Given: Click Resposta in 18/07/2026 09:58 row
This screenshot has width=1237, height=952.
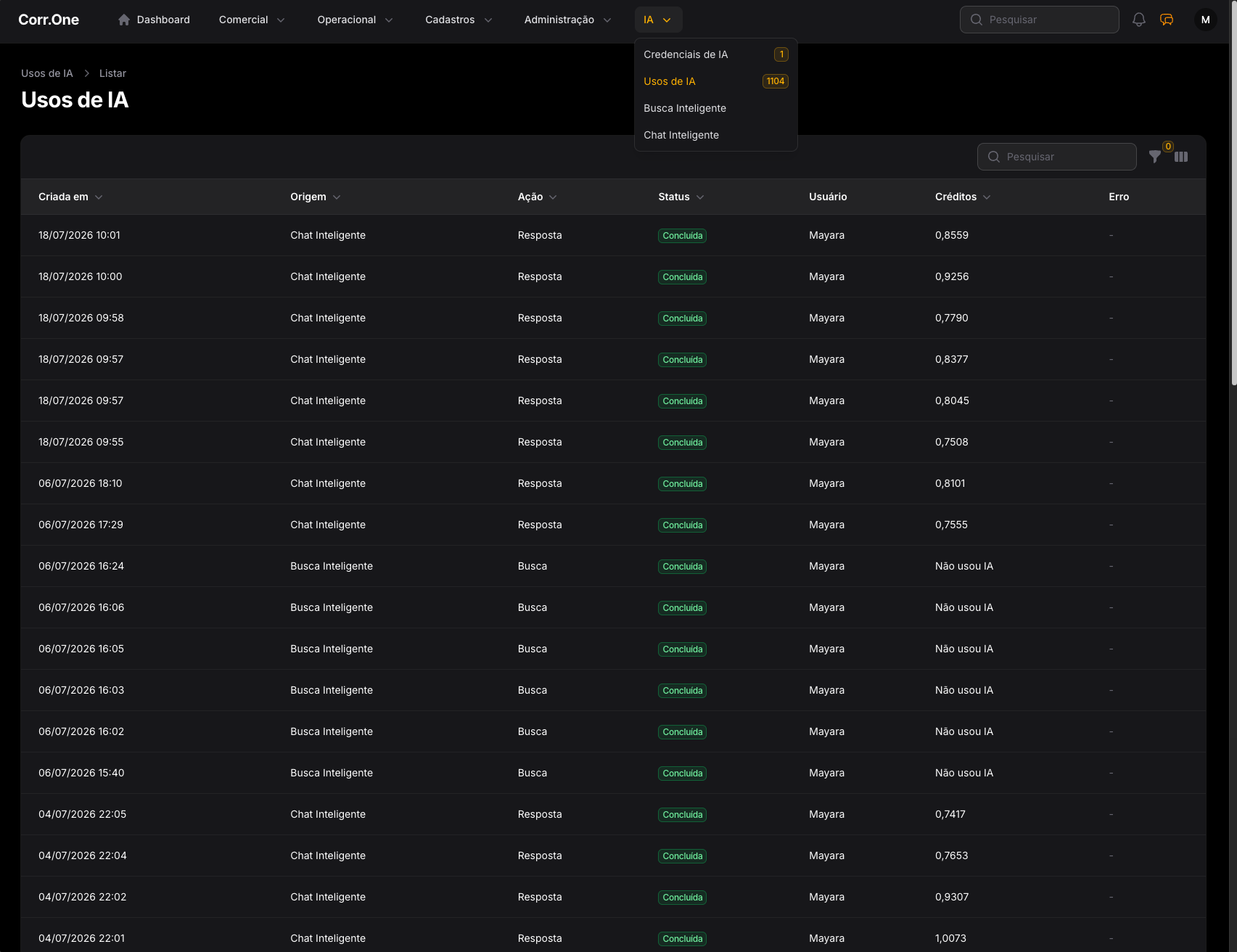Looking at the screenshot, I should tap(540, 318).
